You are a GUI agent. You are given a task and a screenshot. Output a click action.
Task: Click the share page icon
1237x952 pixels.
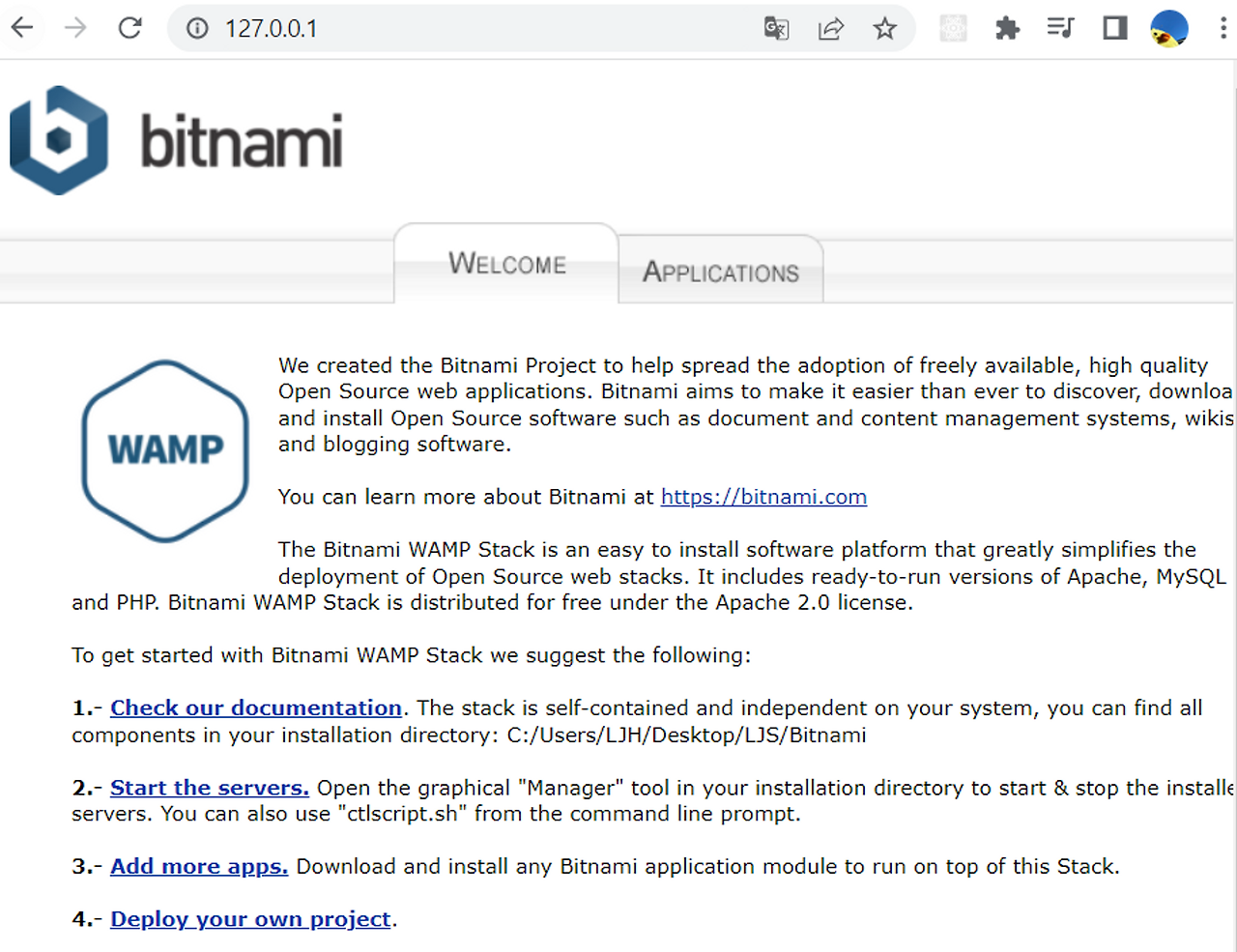click(x=830, y=29)
